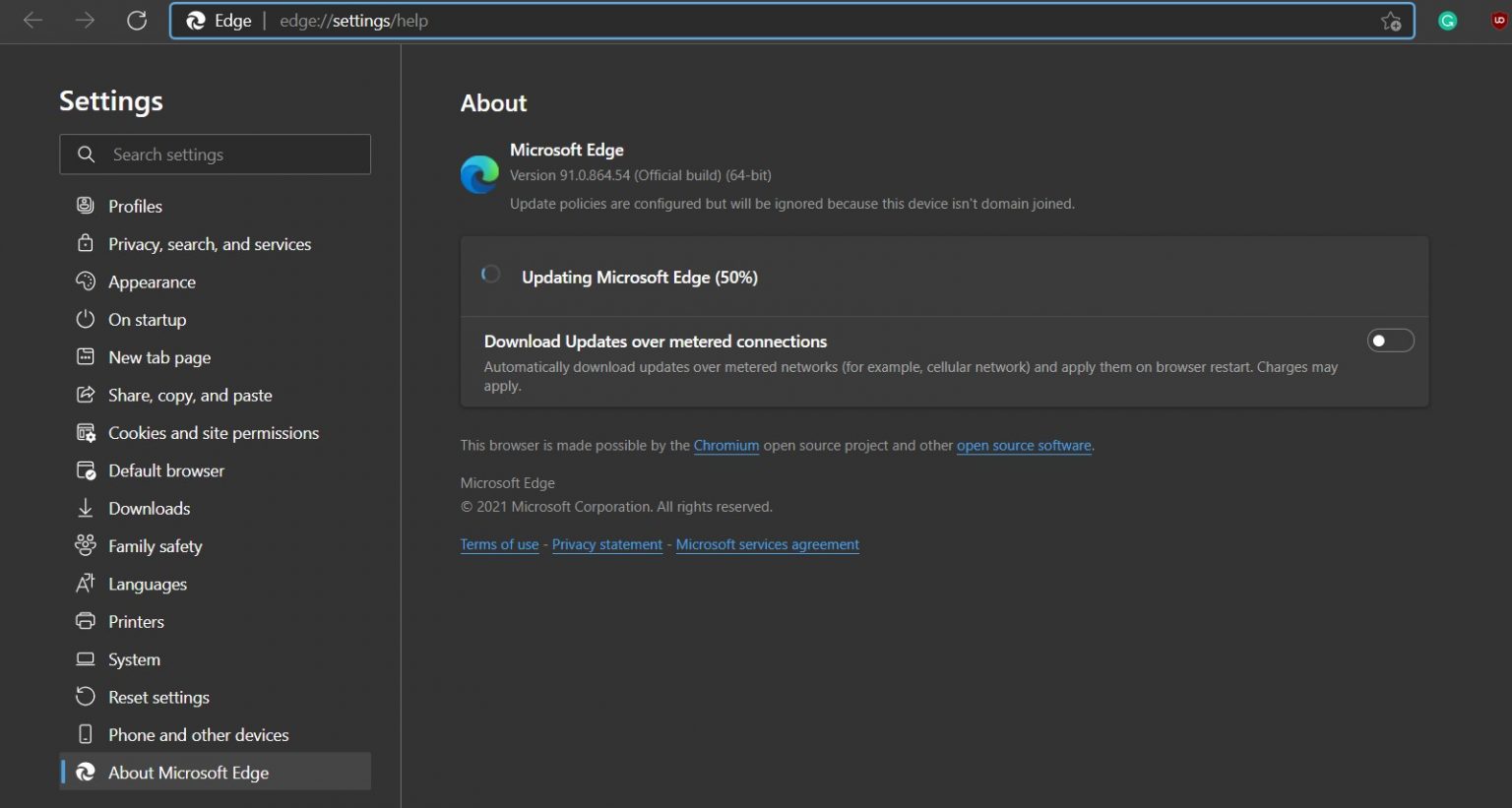Screen dimensions: 1512x808
Task: Open the Profiles settings page
Action: point(135,206)
